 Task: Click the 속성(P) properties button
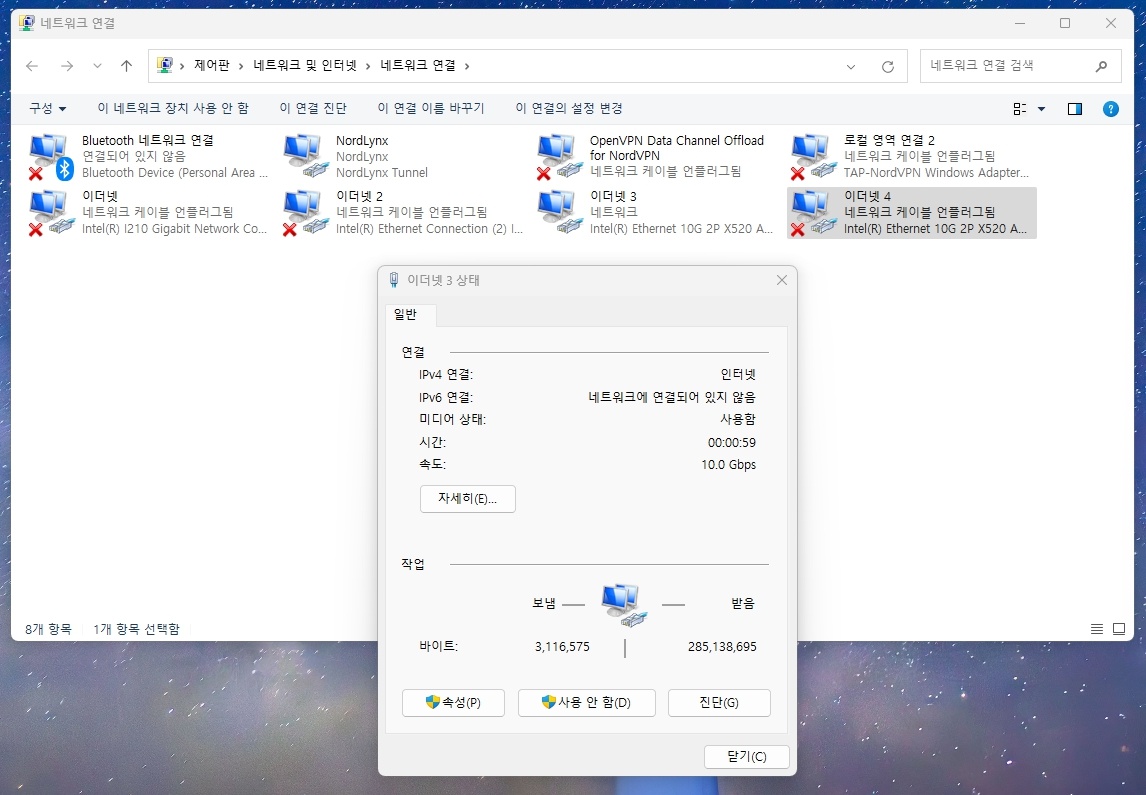click(x=453, y=702)
